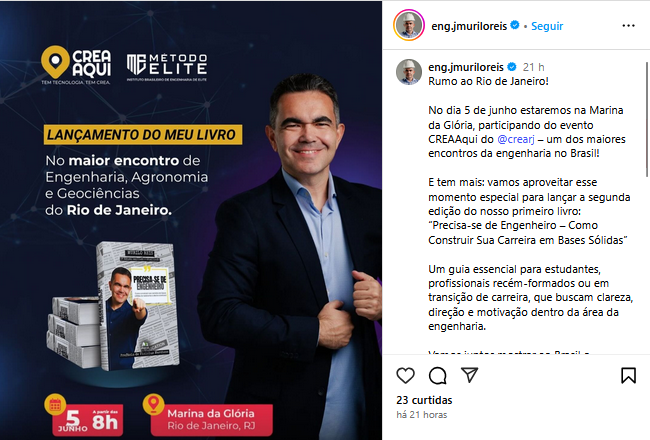Open comments with the speech bubble icon
This screenshot has height=440, width=650.
pos(437,376)
